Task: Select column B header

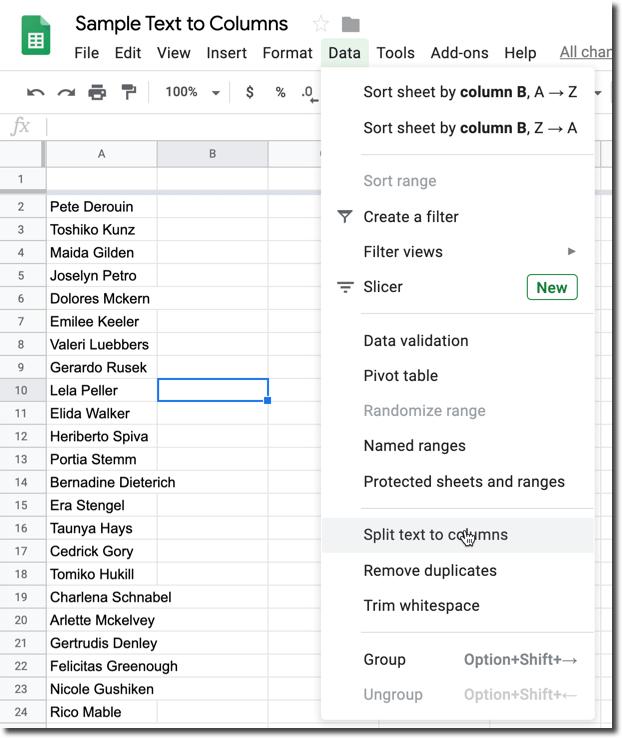Action: coord(213,154)
